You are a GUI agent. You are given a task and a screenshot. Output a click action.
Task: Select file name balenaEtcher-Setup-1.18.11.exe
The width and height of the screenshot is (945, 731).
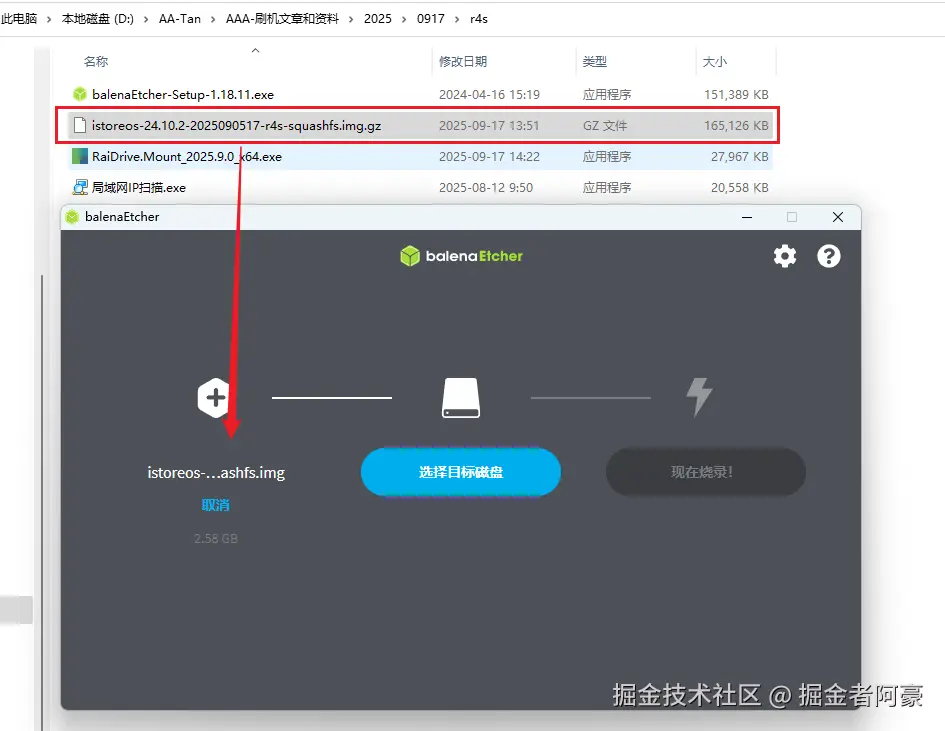pyautogui.click(x=183, y=95)
